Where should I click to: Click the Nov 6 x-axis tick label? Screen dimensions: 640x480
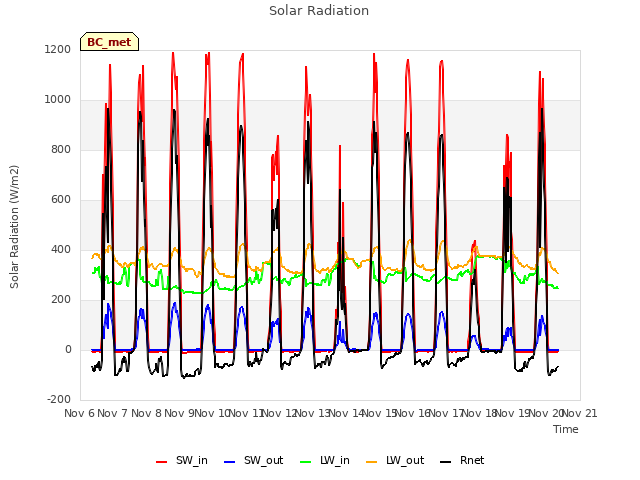tap(79, 413)
